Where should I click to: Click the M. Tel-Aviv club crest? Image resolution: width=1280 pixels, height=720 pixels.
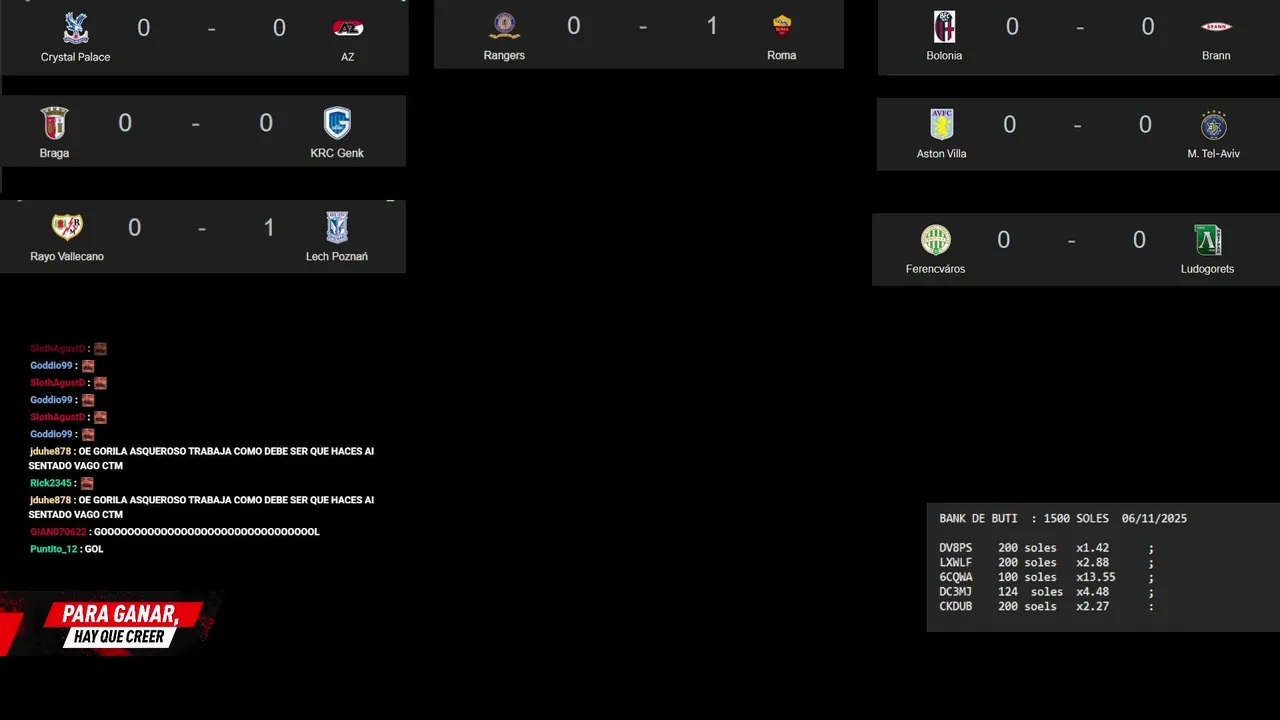[1214, 125]
